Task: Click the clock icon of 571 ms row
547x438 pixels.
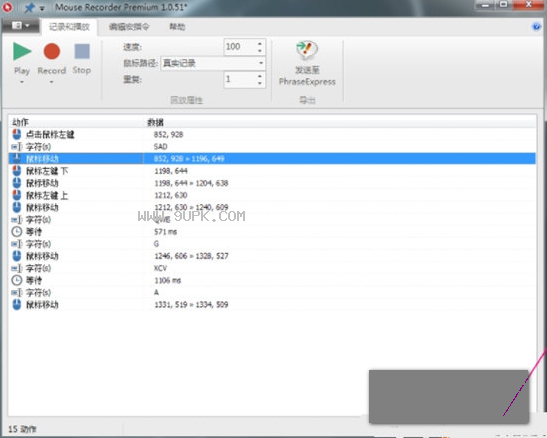Action: 17,232
